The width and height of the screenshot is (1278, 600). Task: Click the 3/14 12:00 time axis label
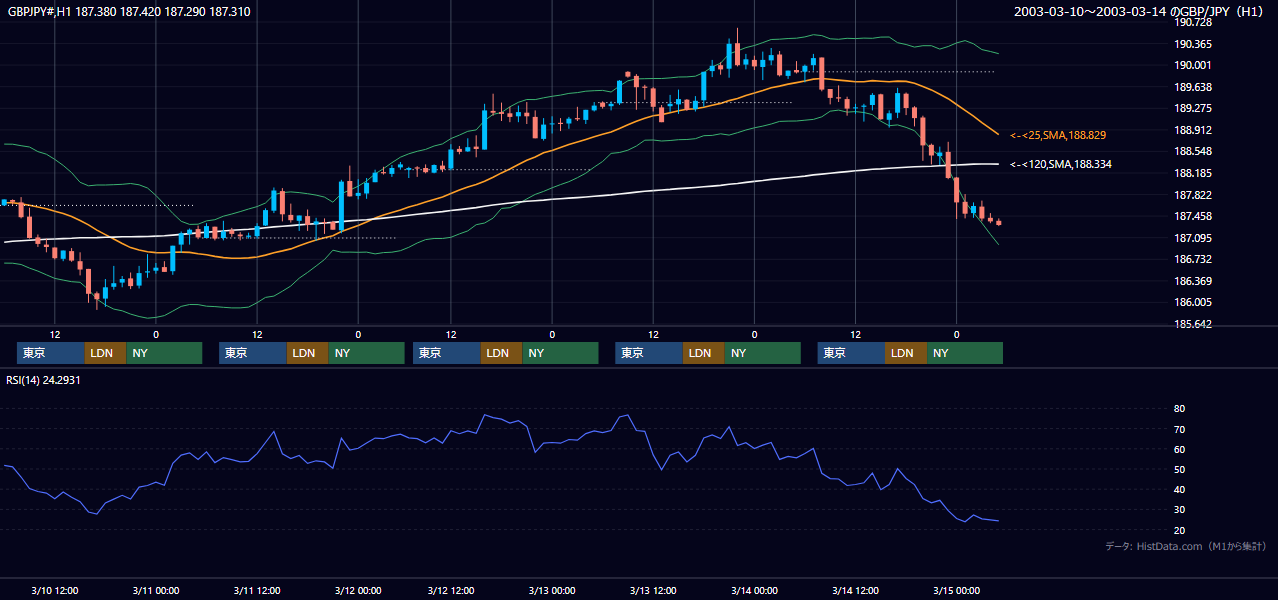click(x=855, y=590)
